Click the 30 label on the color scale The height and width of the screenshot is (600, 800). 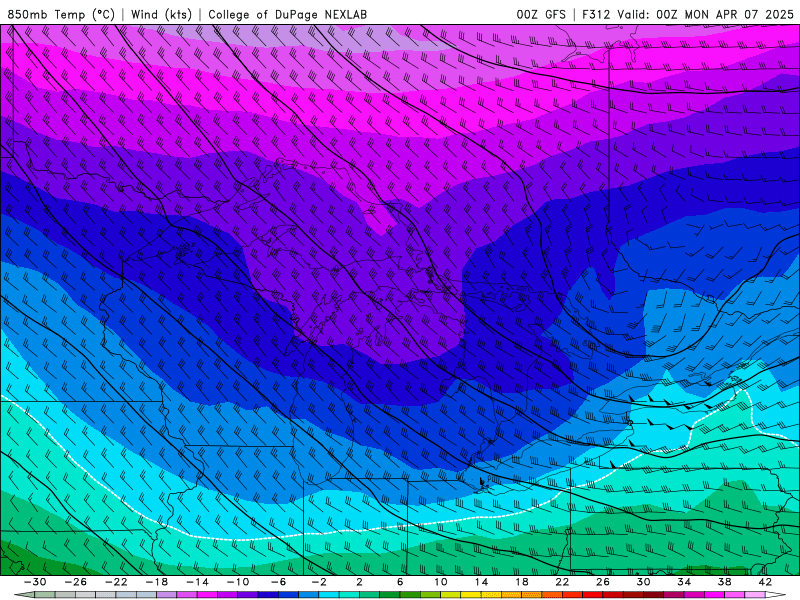tap(643, 582)
